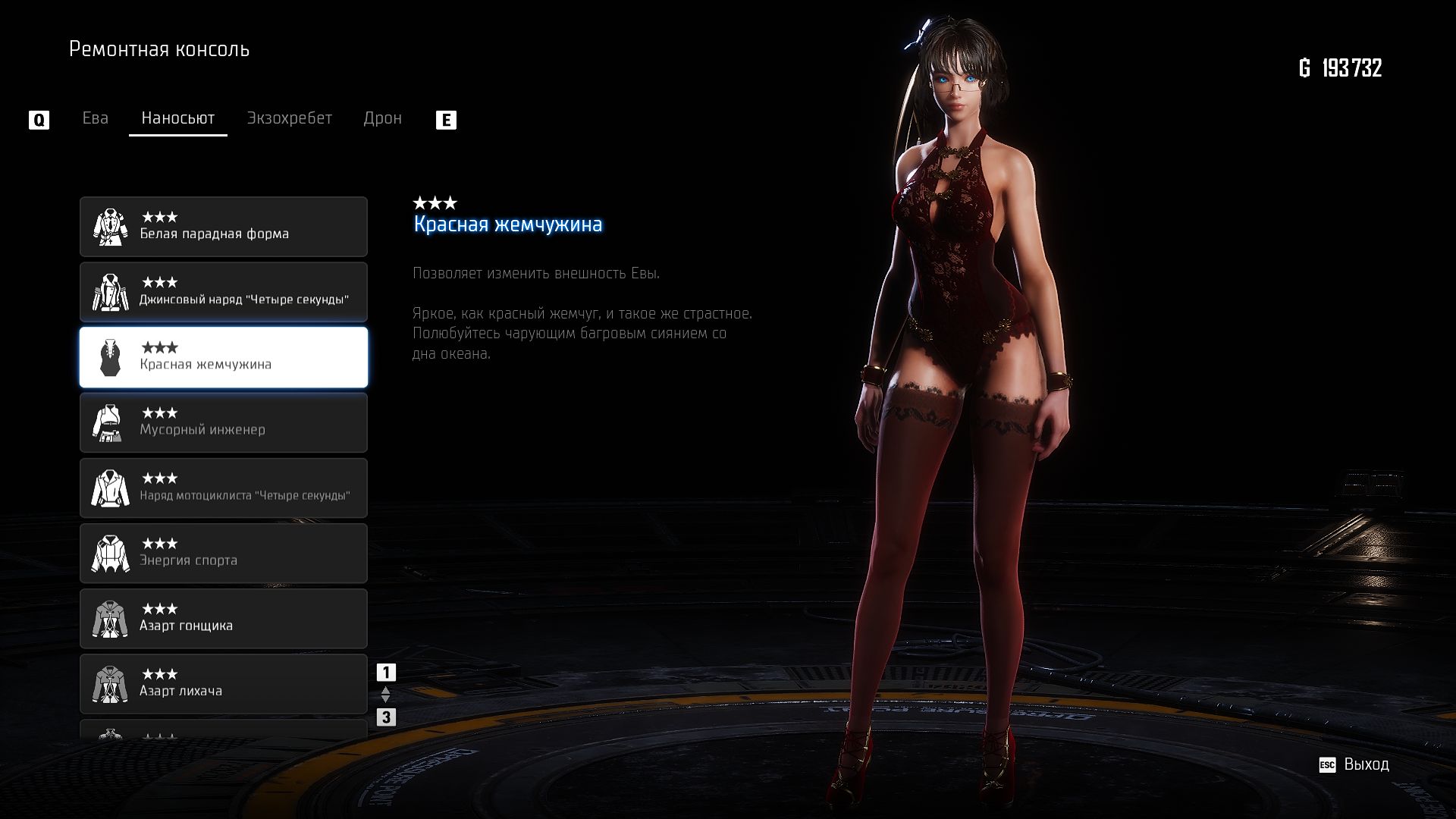Select the Наносьют tab
The height and width of the screenshot is (819, 1456).
(177, 118)
